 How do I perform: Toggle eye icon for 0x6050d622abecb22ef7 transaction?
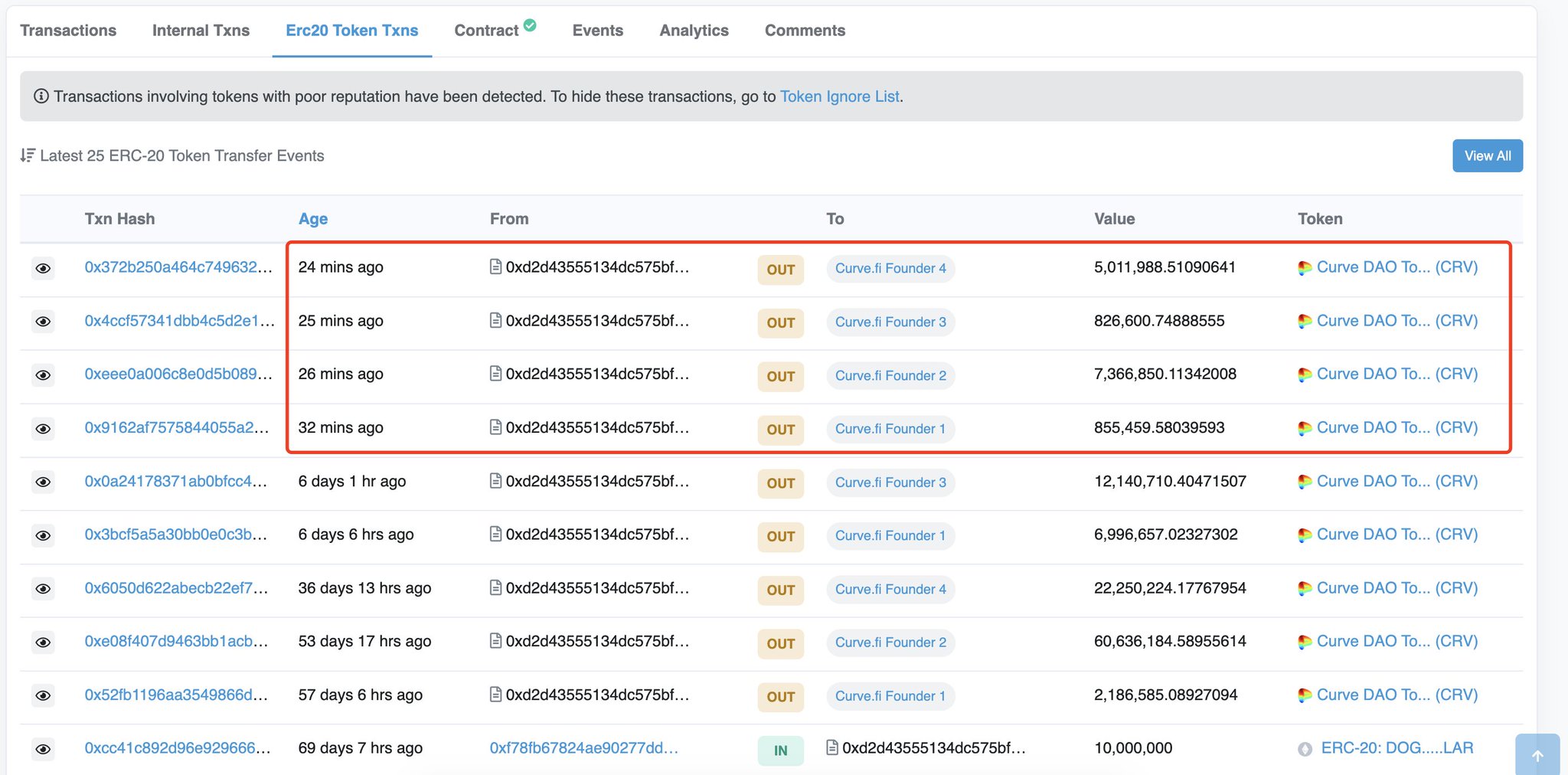pos(43,589)
